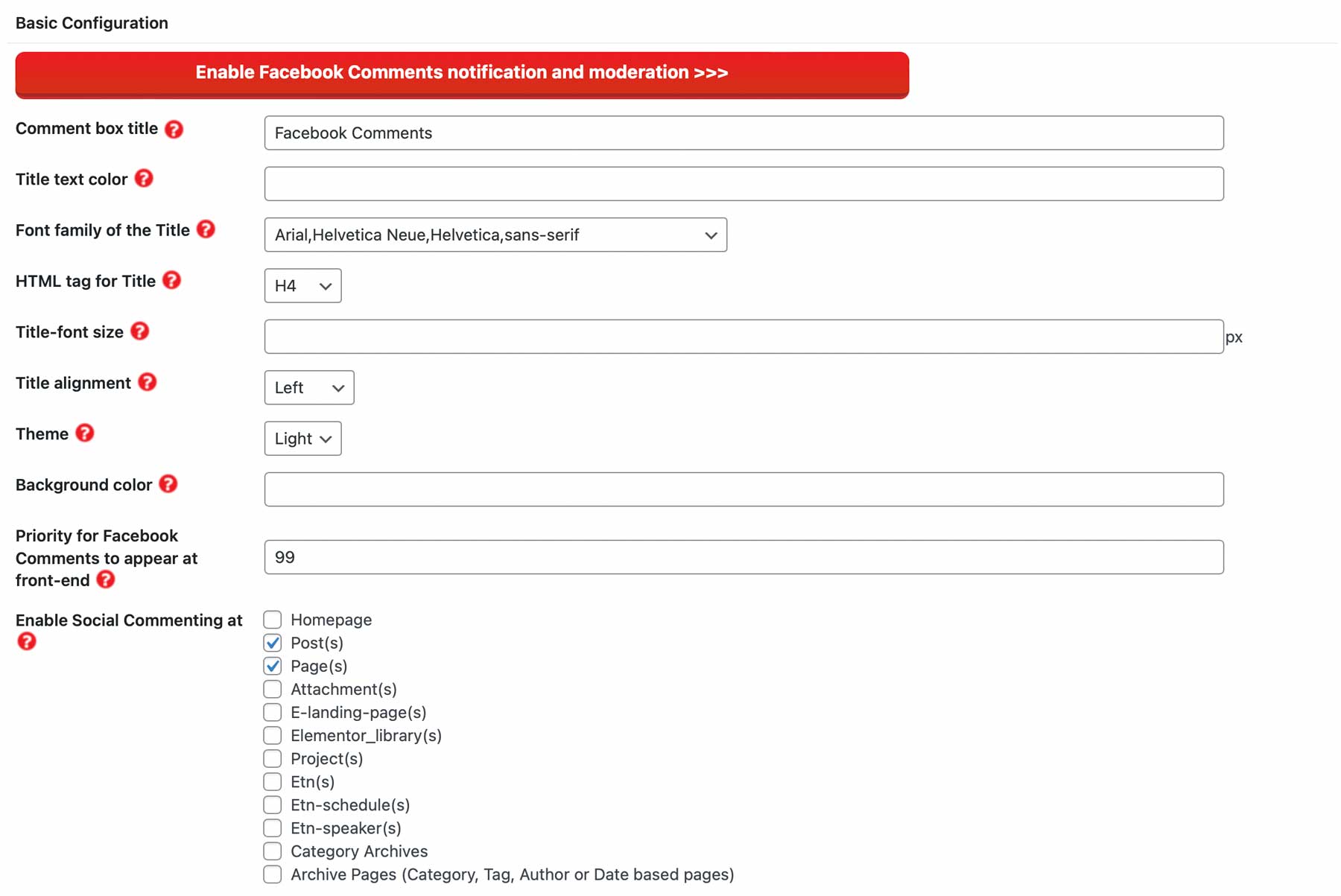Image resolution: width=1341 pixels, height=896 pixels.
Task: Click Enable Facebook Comments notification and moderation
Action: pos(461,72)
